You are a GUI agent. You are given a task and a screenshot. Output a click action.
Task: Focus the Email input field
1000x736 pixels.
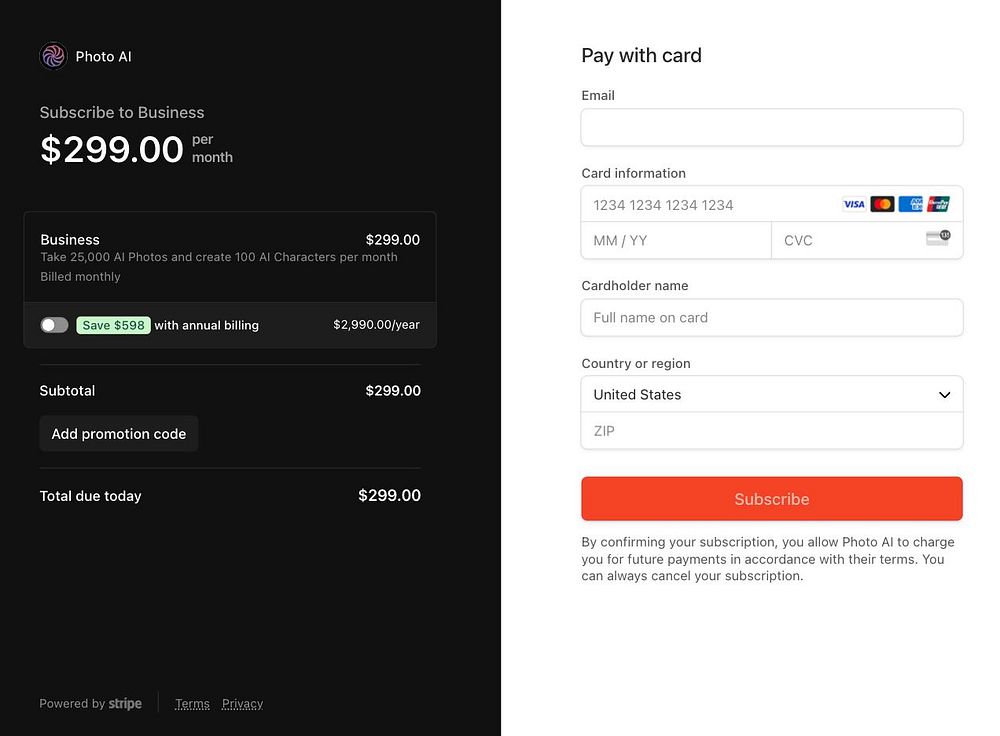pos(772,128)
